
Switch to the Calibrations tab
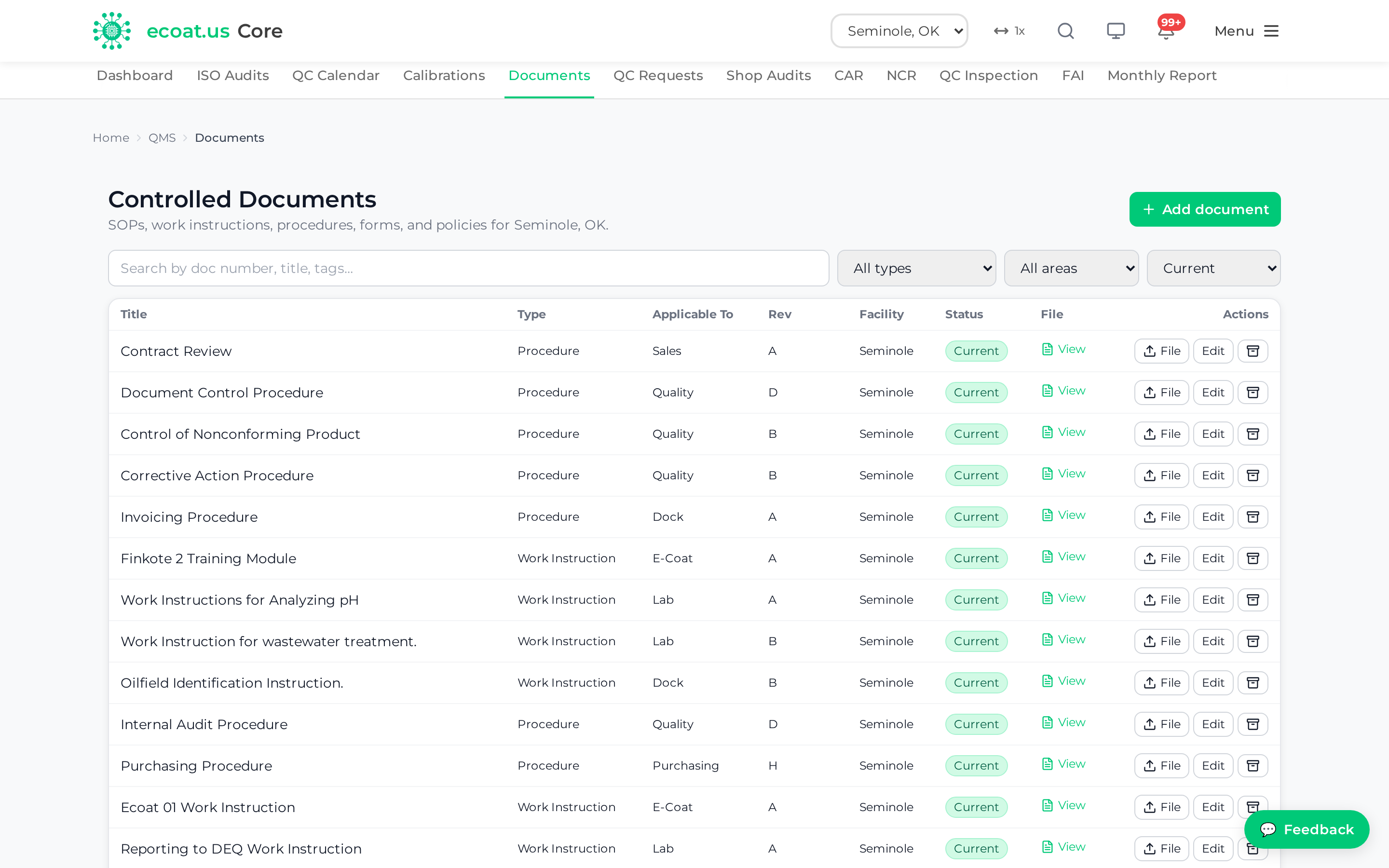(444, 76)
